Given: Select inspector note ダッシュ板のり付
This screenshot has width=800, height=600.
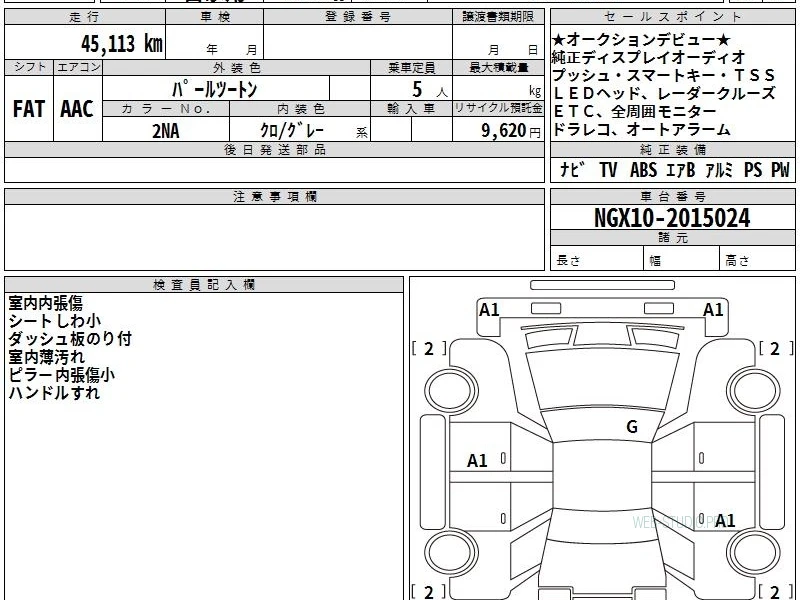Looking at the screenshot, I should coord(70,339).
